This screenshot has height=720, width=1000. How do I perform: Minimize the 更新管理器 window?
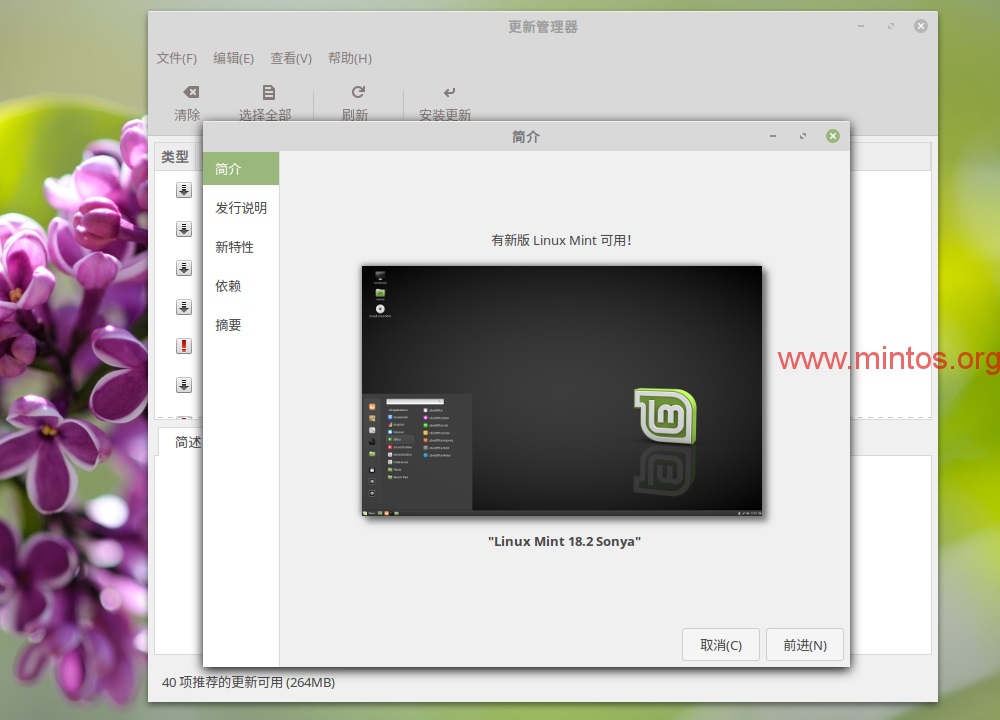coord(861,26)
